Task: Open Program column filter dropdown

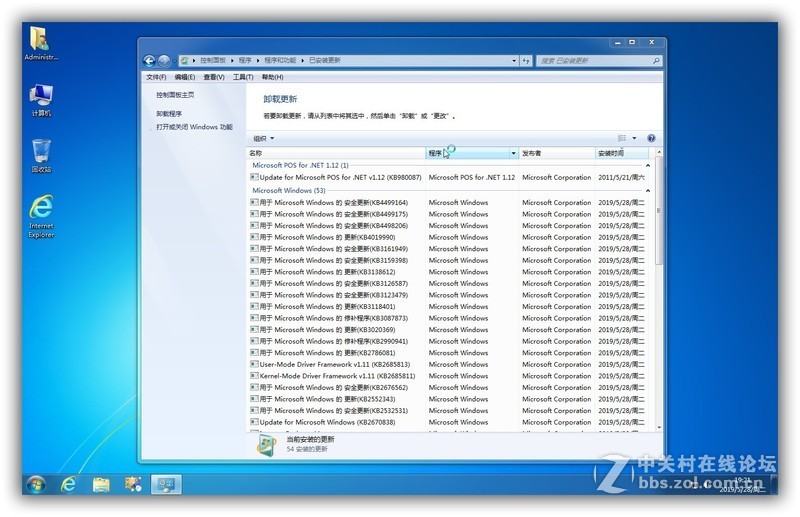Action: (x=513, y=153)
